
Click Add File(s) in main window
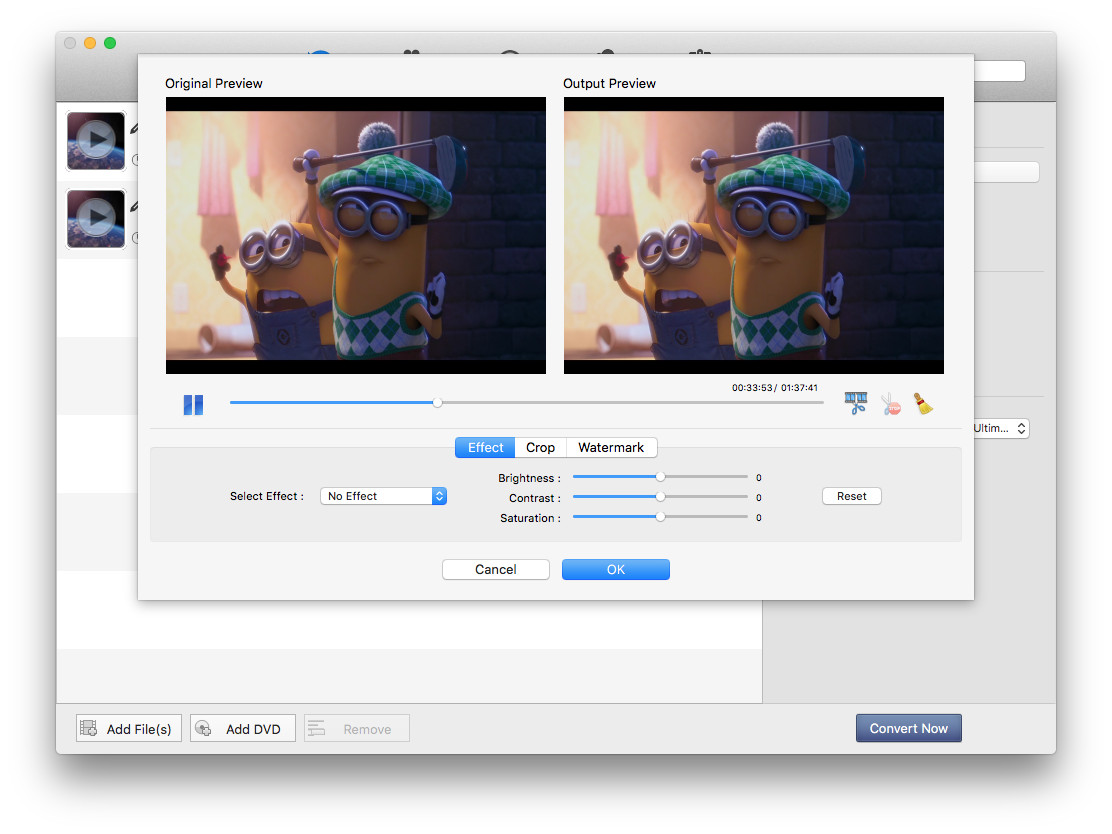[129, 728]
